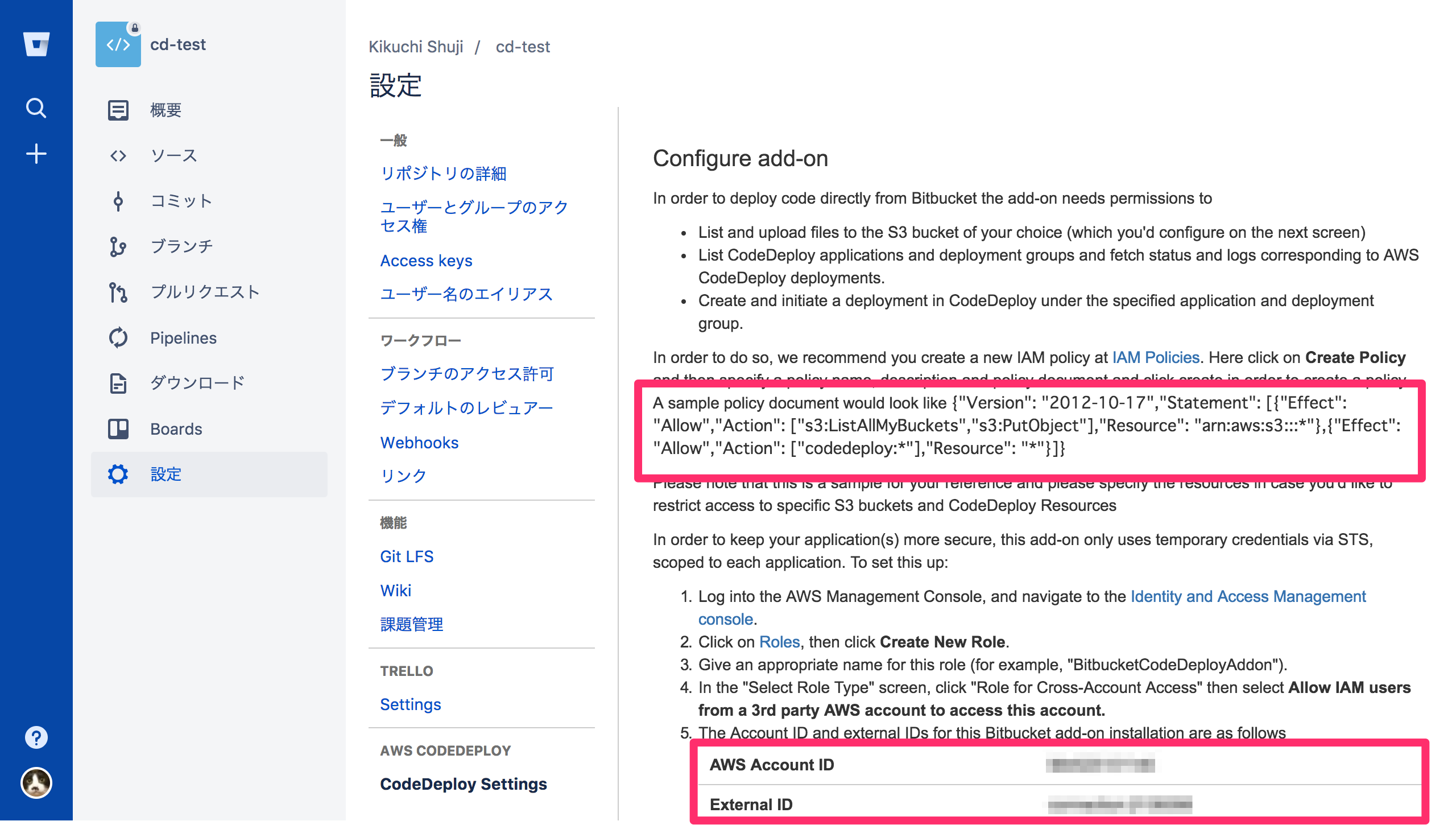The width and height of the screenshot is (1456, 825).
Task: Open the Webhooks settings page
Action: [x=419, y=442]
